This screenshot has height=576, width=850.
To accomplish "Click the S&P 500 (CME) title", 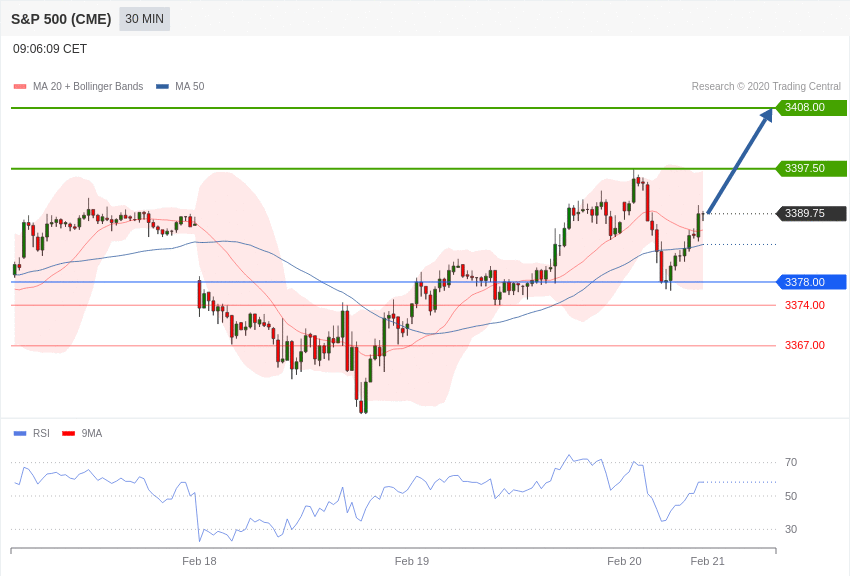I will 61,19.
